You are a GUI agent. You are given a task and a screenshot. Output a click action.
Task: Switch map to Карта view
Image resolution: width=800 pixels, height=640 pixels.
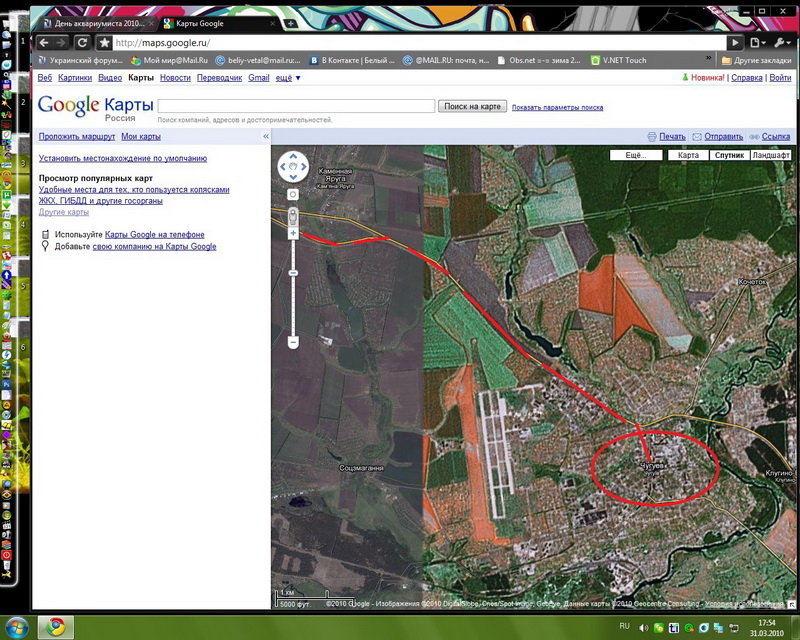[688, 156]
